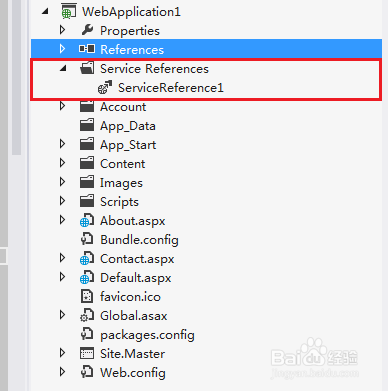Select the packages.config file name

pyautogui.click(x=147, y=335)
